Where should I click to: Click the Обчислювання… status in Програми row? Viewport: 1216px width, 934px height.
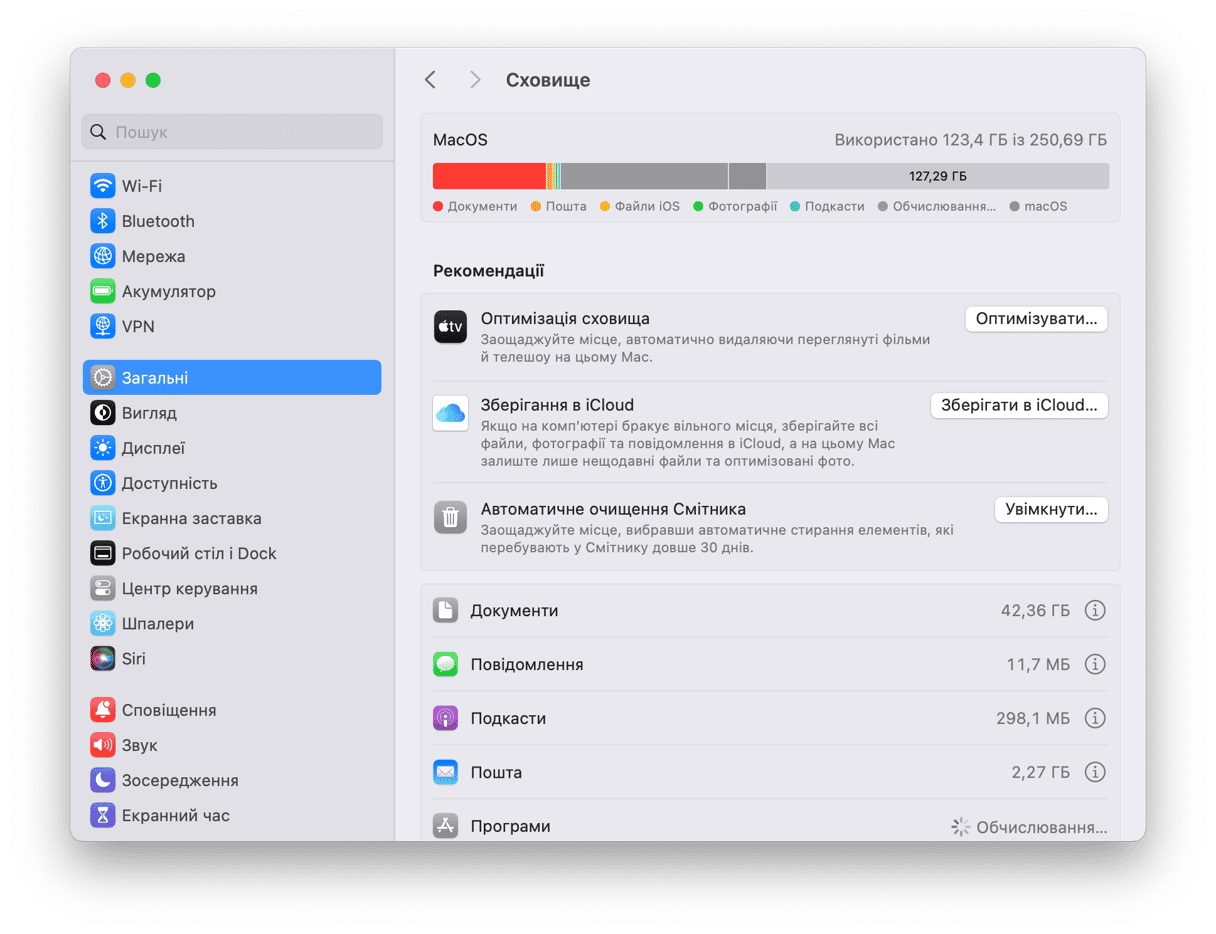click(1042, 828)
